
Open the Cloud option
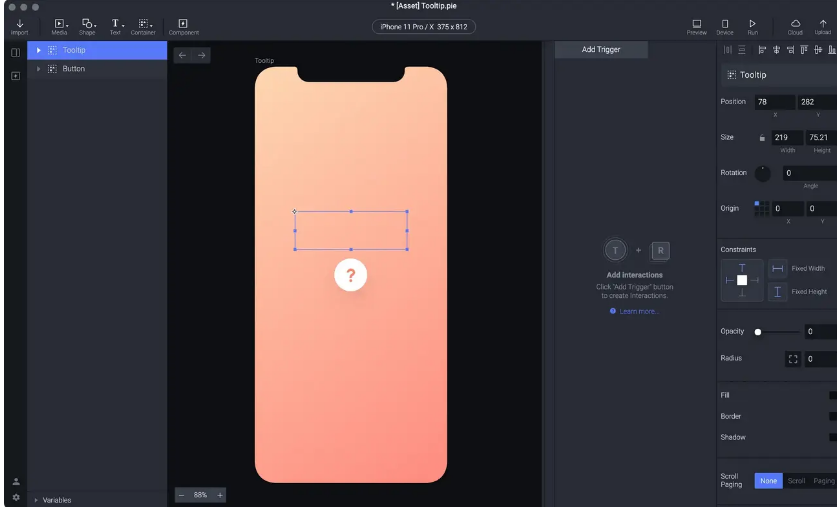click(795, 27)
